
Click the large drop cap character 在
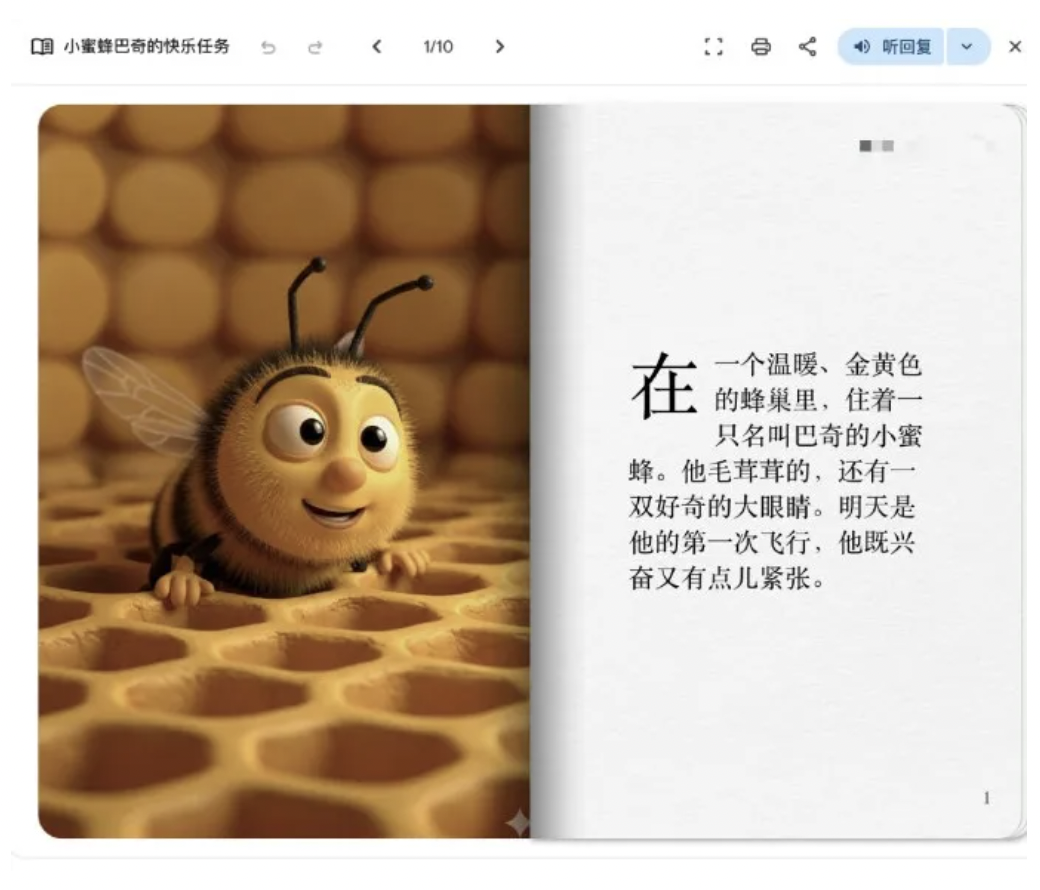663,387
